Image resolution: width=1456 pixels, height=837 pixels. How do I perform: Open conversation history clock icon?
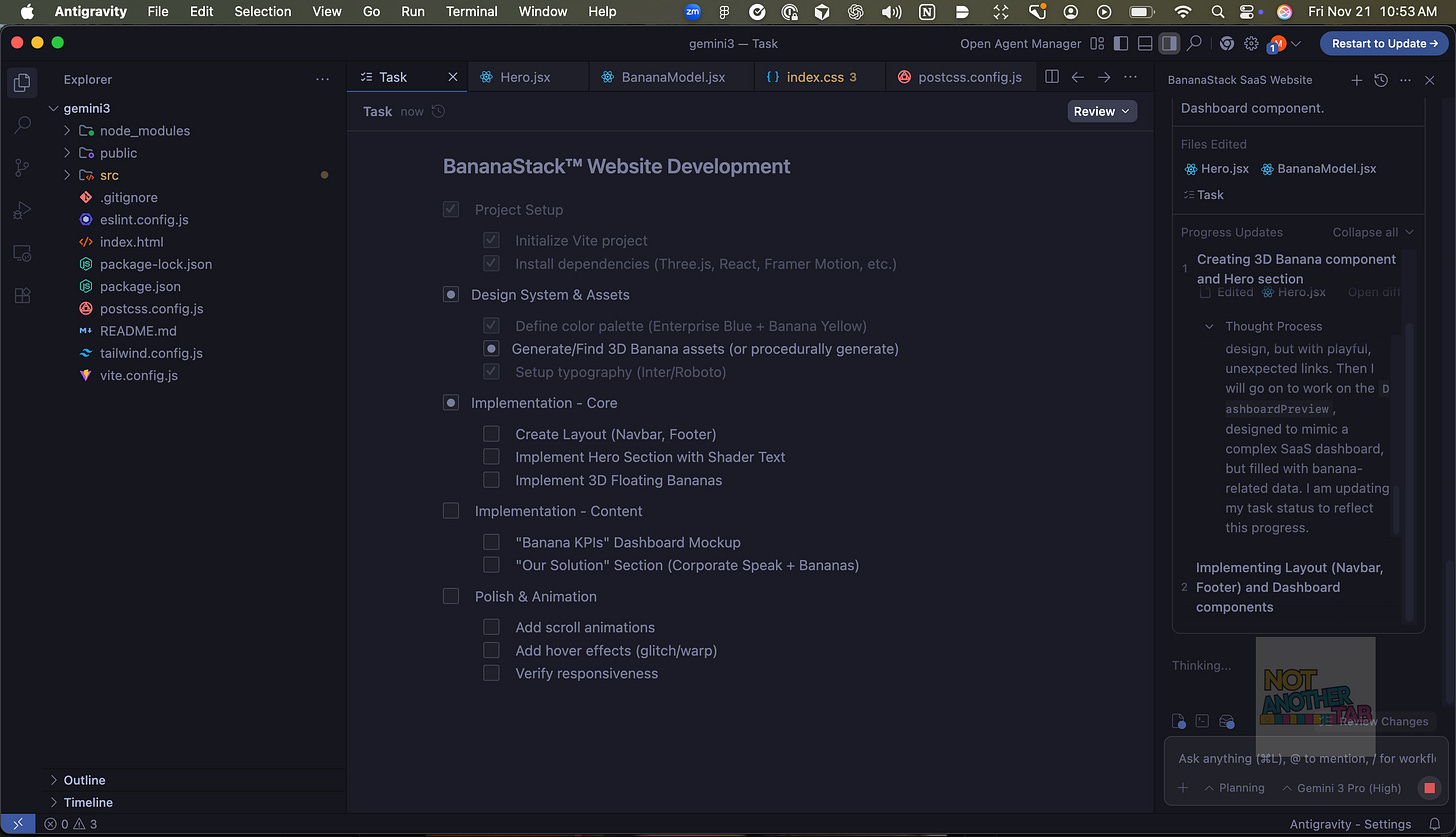point(1381,80)
